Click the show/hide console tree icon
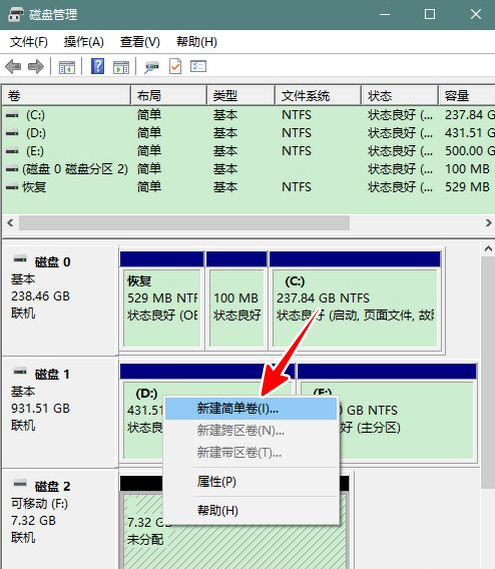 click(67, 67)
